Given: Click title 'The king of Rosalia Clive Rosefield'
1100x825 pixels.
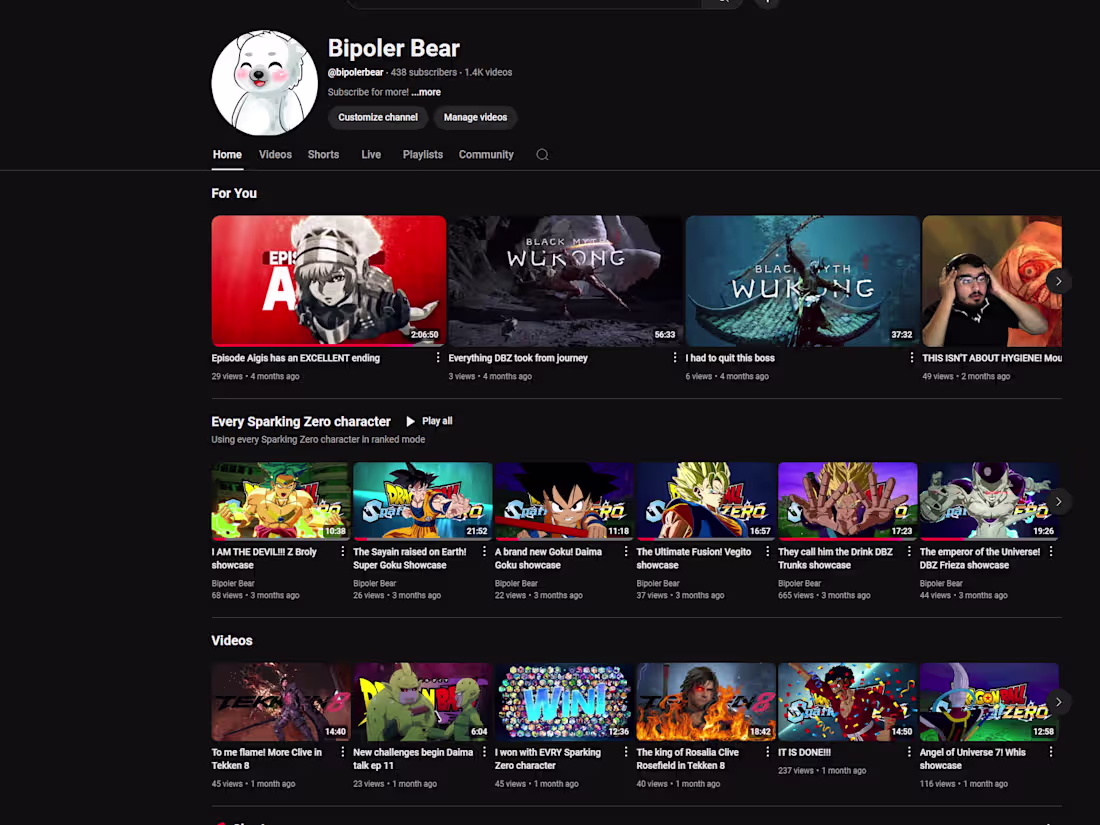Looking at the screenshot, I should [x=688, y=758].
